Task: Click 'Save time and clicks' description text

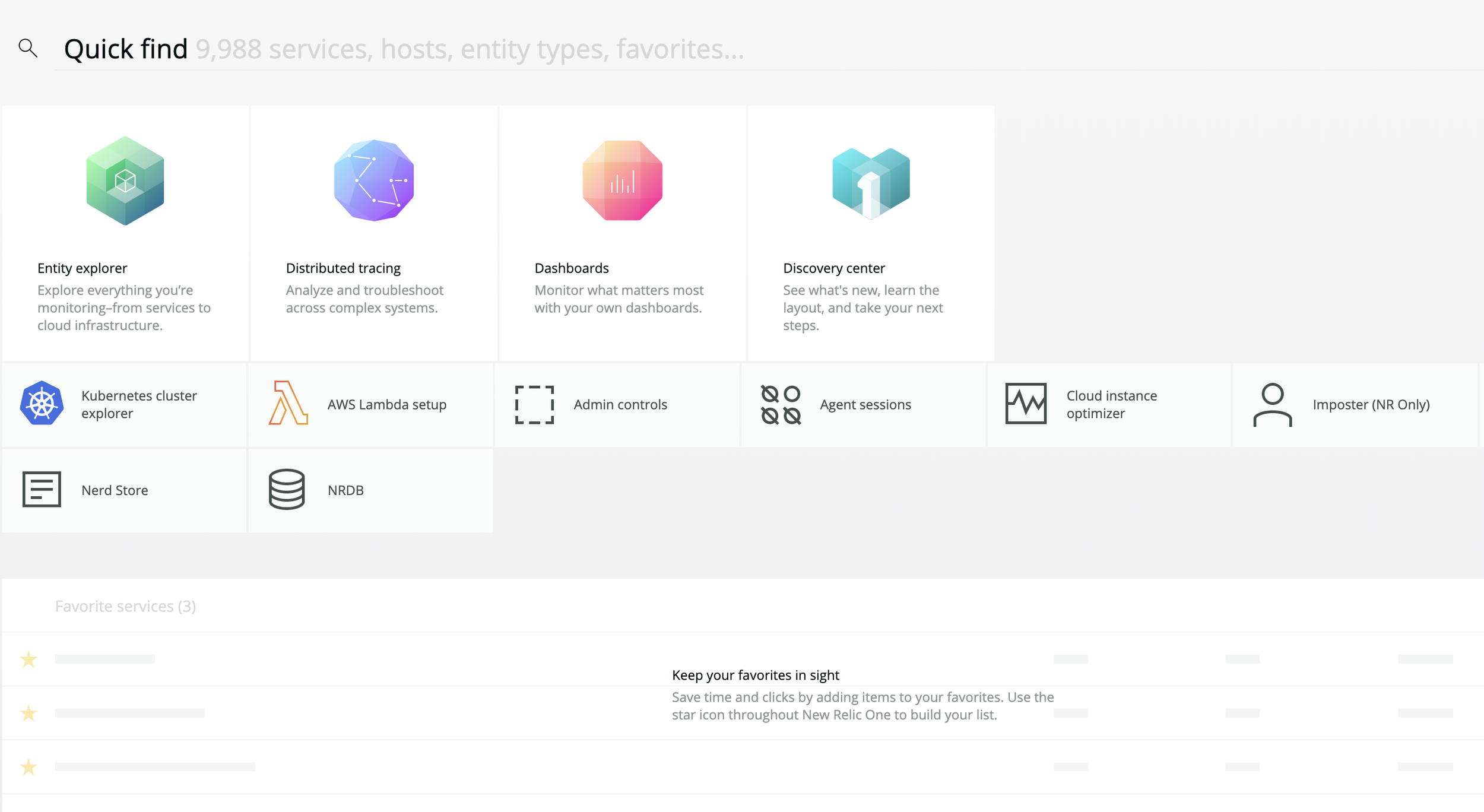Action: point(863,706)
